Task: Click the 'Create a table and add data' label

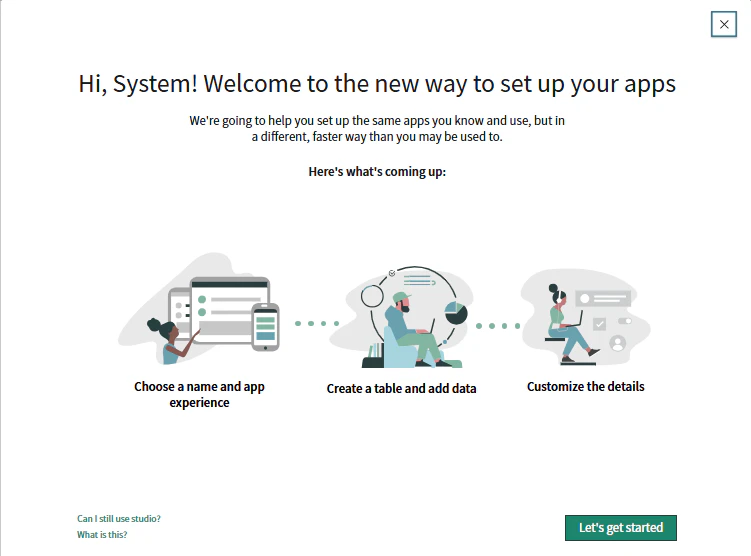Action: click(x=401, y=388)
